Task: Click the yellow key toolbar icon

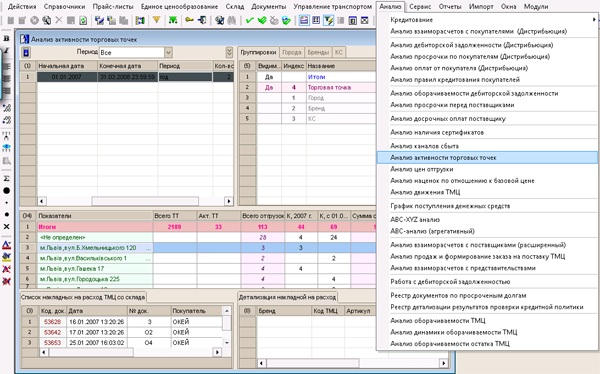Action: click(189, 20)
